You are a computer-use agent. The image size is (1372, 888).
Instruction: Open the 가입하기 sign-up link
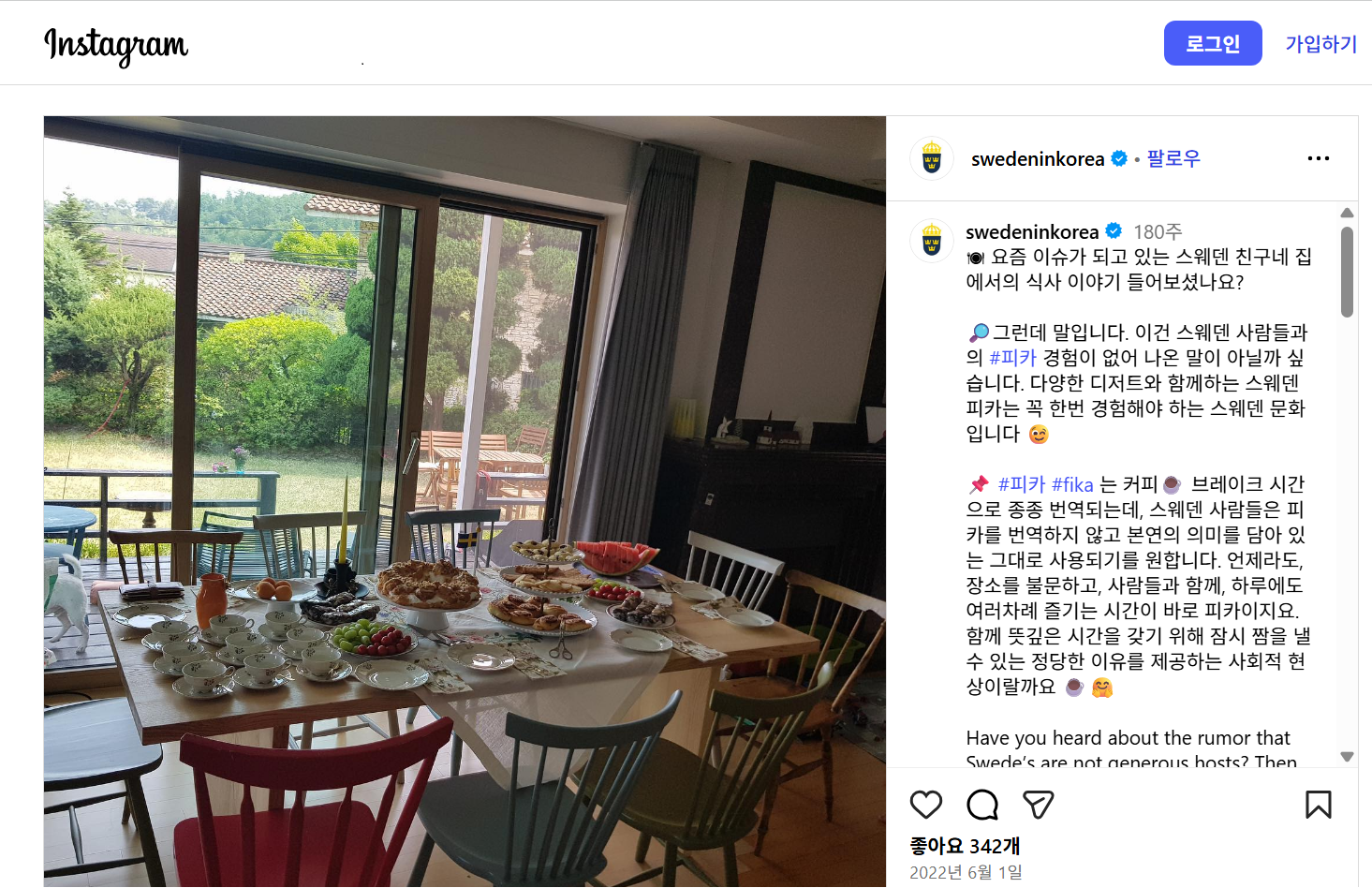point(1320,43)
